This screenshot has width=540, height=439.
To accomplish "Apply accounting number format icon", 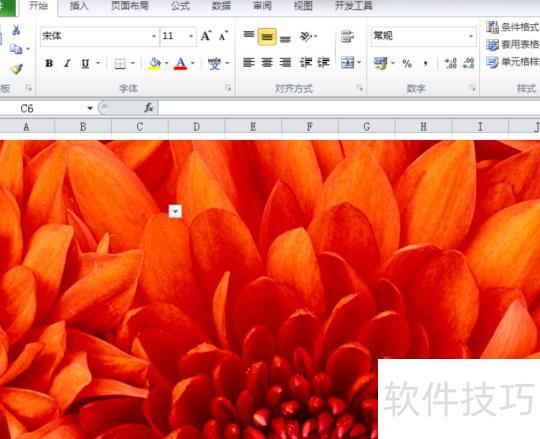I will 381,63.
